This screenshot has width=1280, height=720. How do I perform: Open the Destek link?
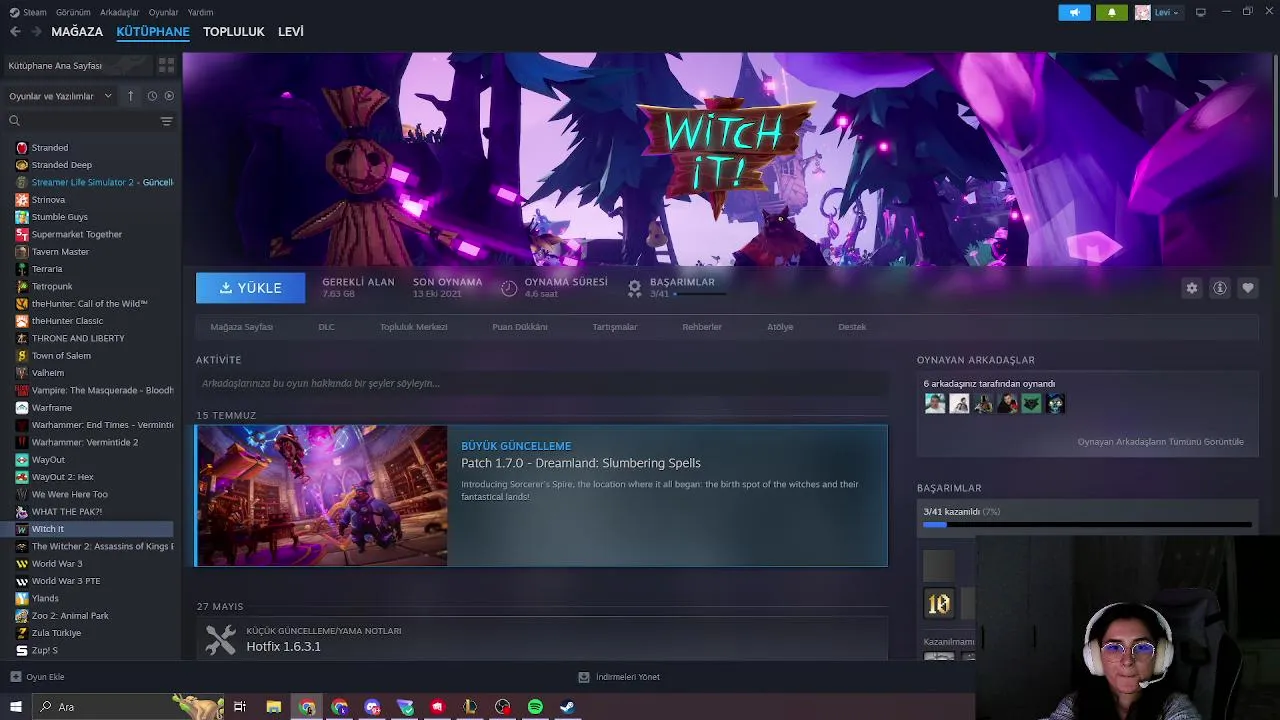point(852,327)
